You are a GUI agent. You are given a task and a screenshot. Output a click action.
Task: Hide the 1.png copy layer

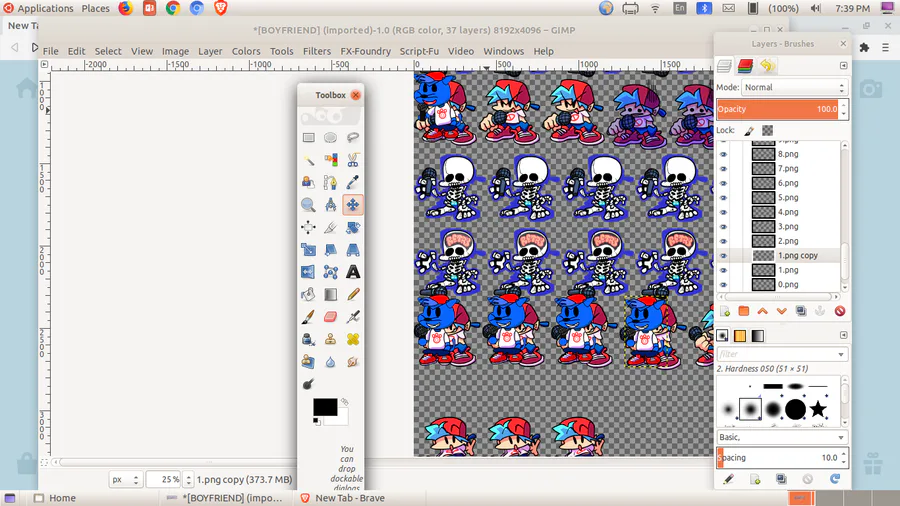[x=723, y=256]
